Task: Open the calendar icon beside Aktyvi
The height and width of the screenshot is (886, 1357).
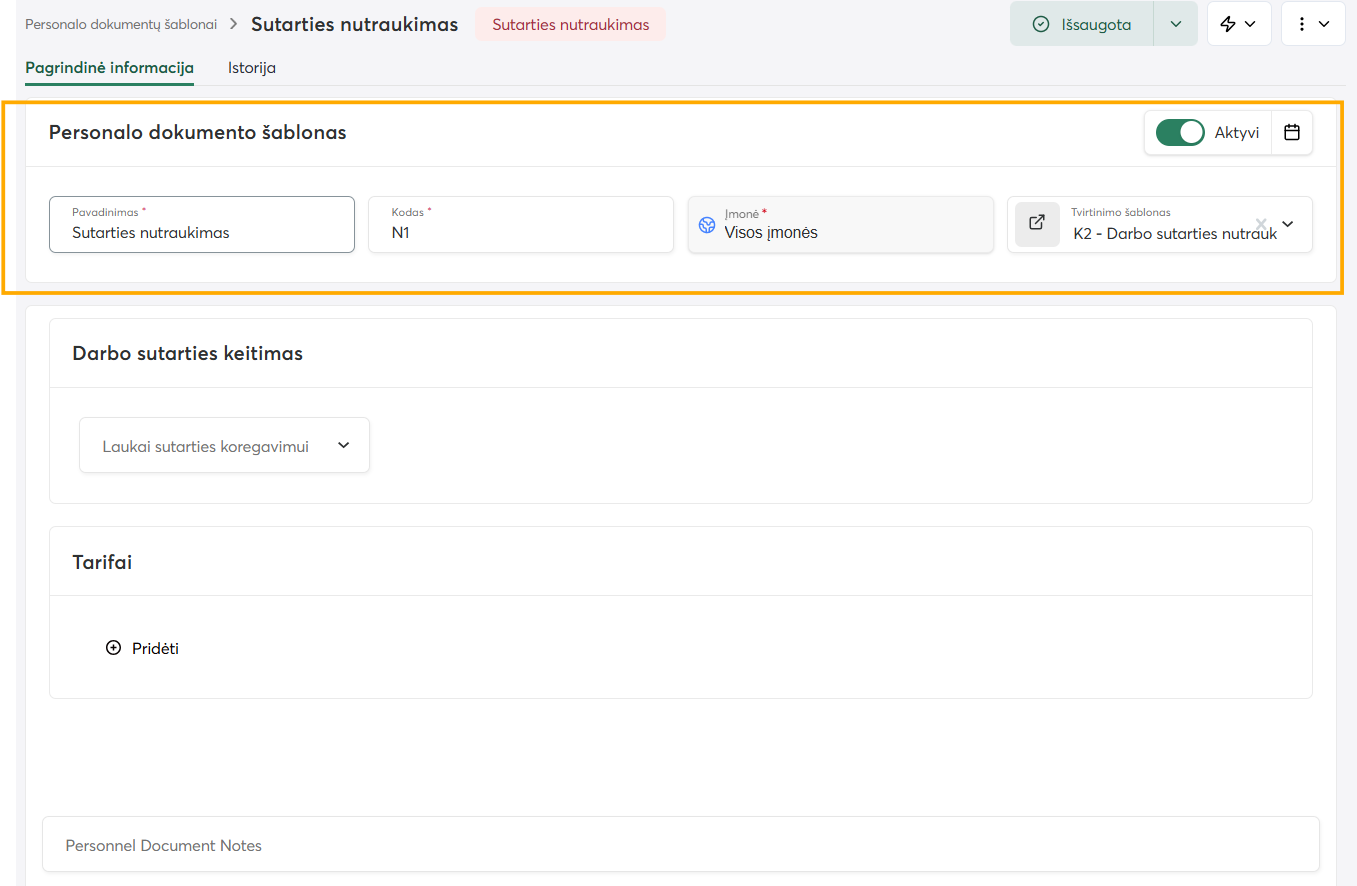Action: click(x=1292, y=132)
